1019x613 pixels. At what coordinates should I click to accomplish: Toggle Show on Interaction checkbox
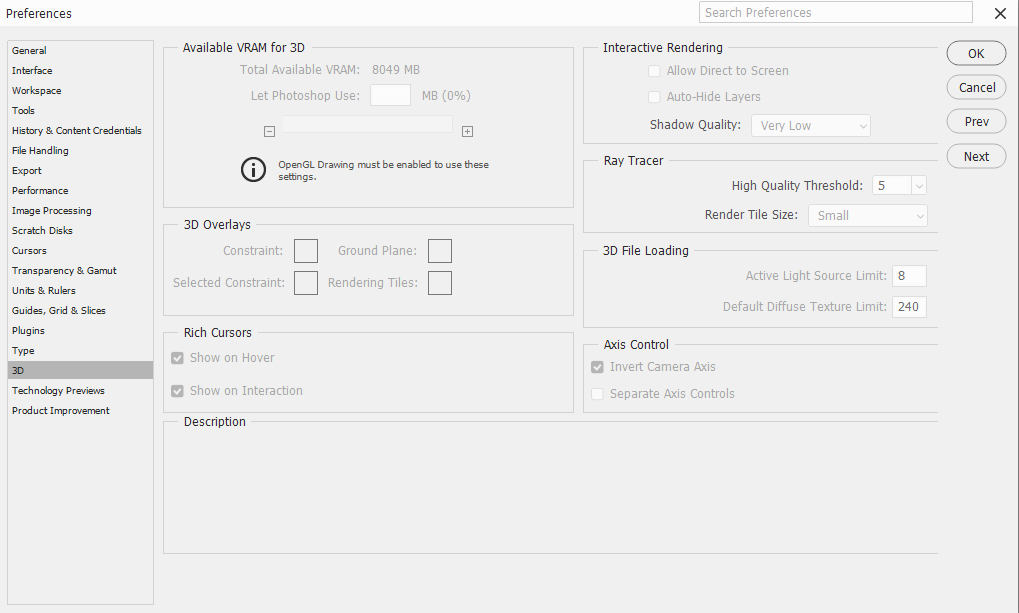[177, 391]
